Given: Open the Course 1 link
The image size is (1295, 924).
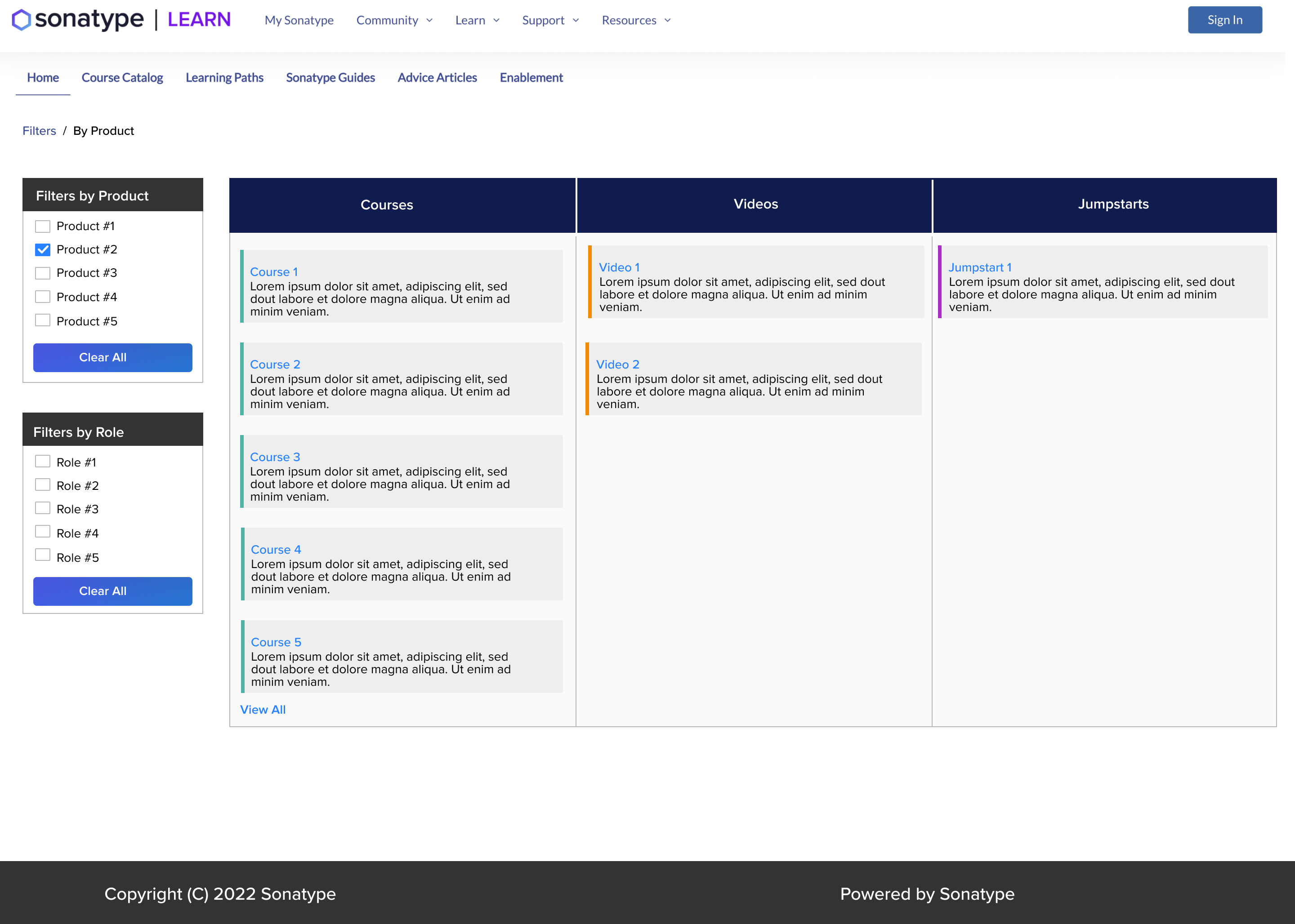Looking at the screenshot, I should [x=274, y=272].
